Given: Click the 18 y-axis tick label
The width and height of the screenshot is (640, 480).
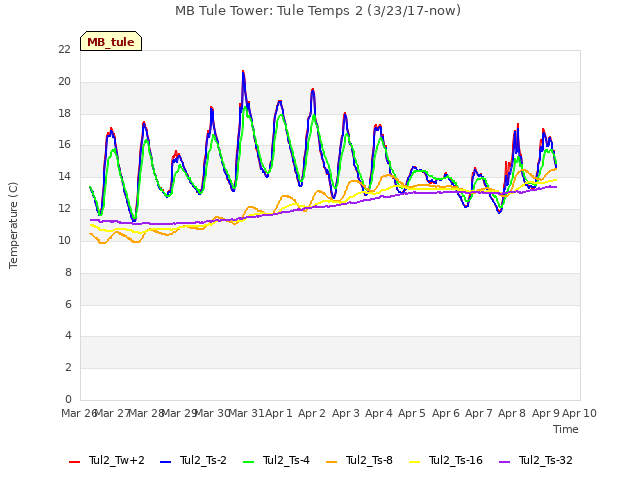Looking at the screenshot, I should [x=64, y=113].
